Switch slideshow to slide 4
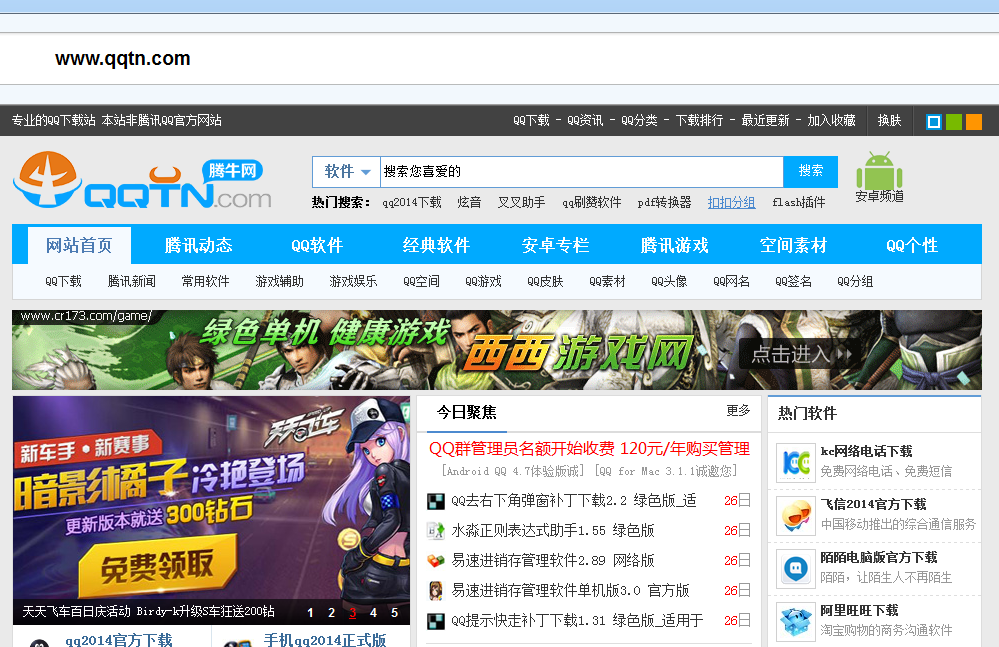The height and width of the screenshot is (647, 999). (x=373, y=613)
